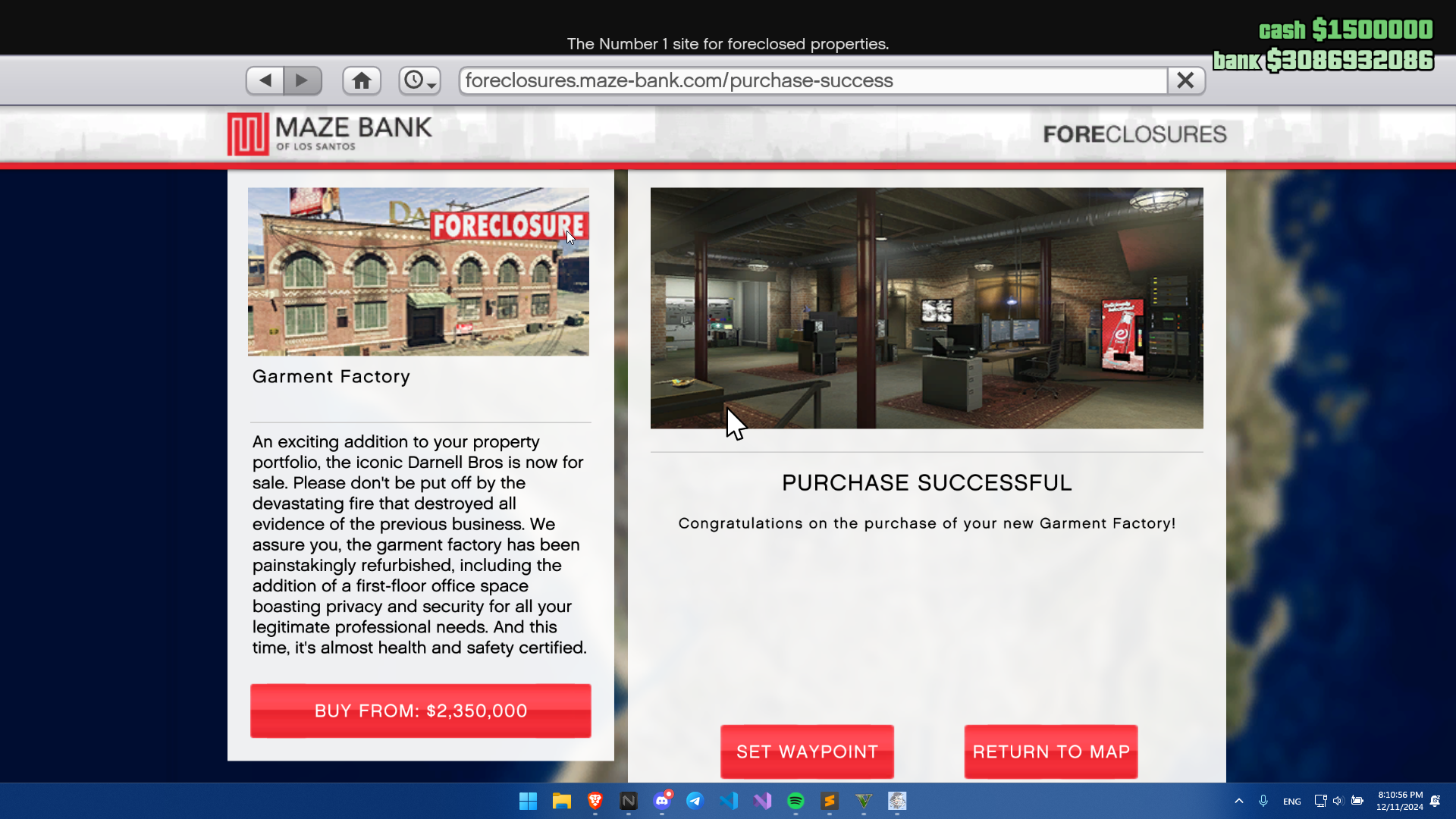1456x819 pixels.
Task: Click the Brave browser icon in taskbar
Action: [x=596, y=800]
